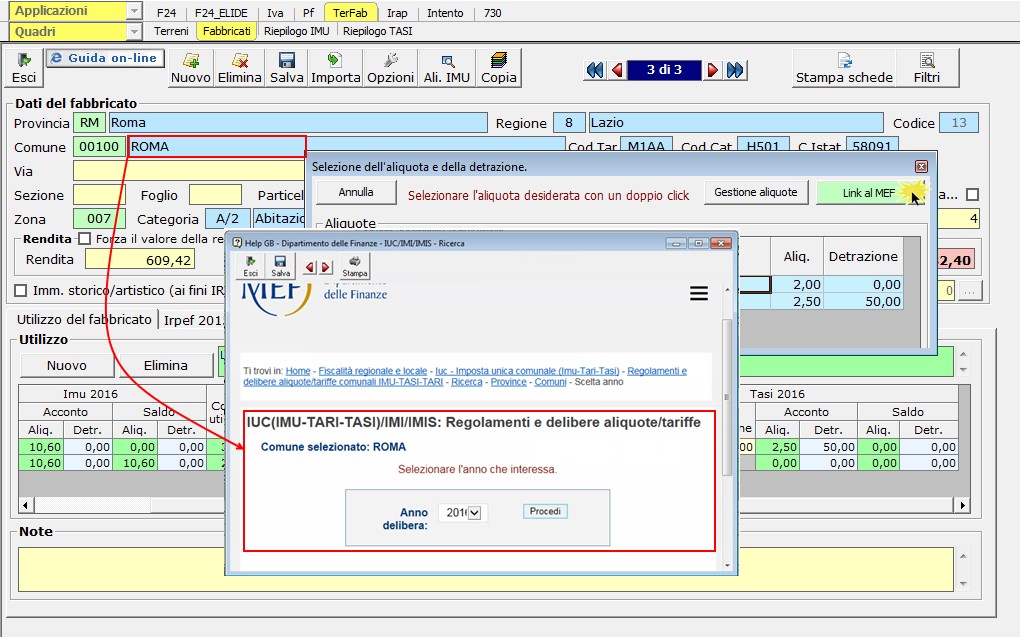
Task: Go to the last record
Action: click(735, 70)
